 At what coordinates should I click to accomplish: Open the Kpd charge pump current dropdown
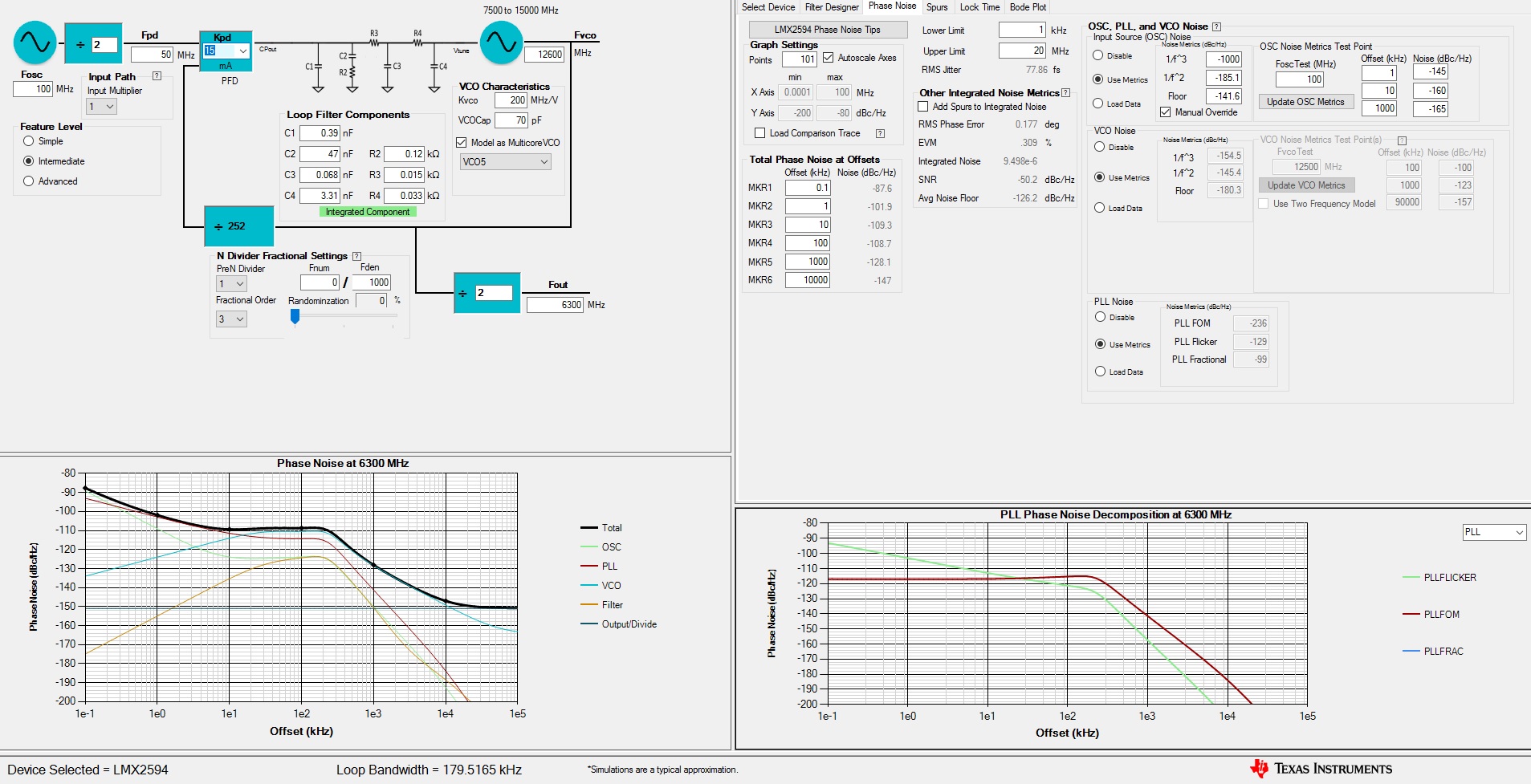pyautogui.click(x=243, y=51)
